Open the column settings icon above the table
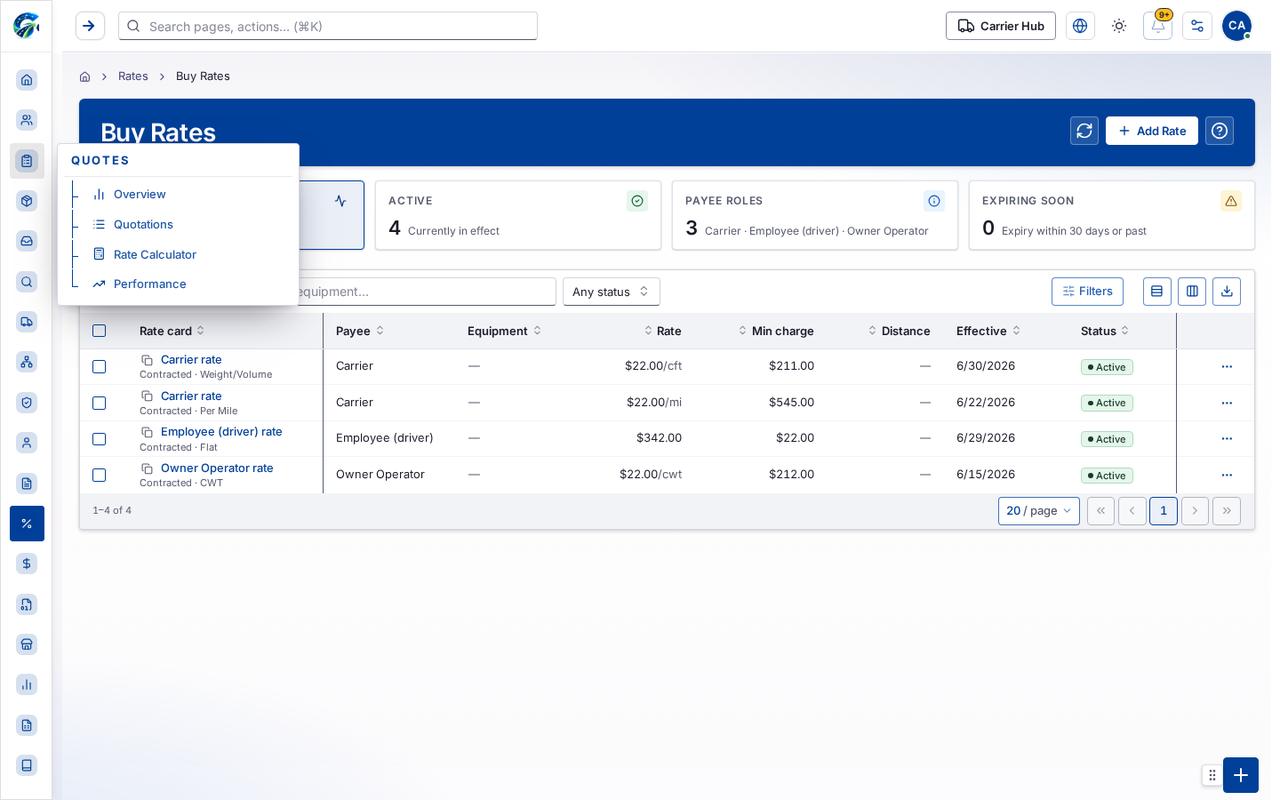 1192,291
